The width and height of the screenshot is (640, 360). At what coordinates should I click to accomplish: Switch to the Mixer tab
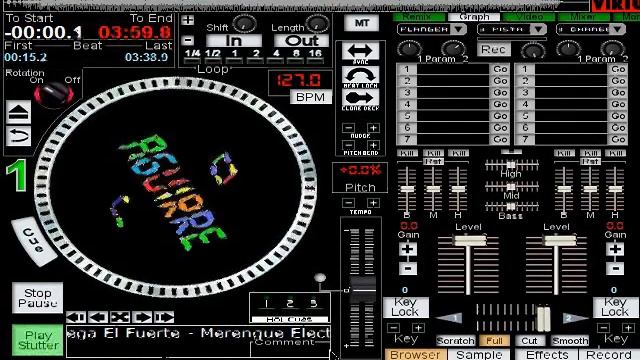(584, 17)
